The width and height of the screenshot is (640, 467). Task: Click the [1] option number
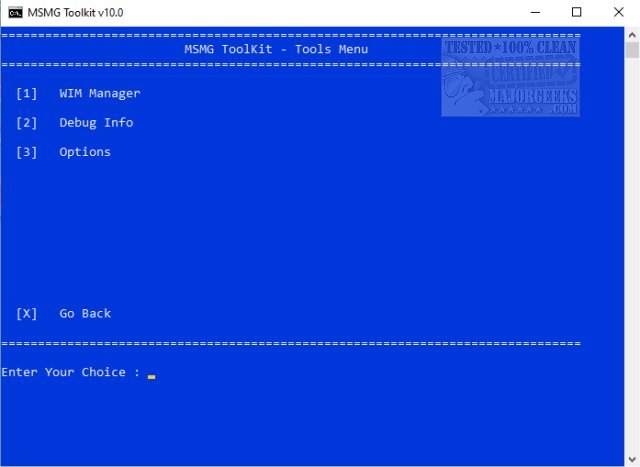click(27, 93)
